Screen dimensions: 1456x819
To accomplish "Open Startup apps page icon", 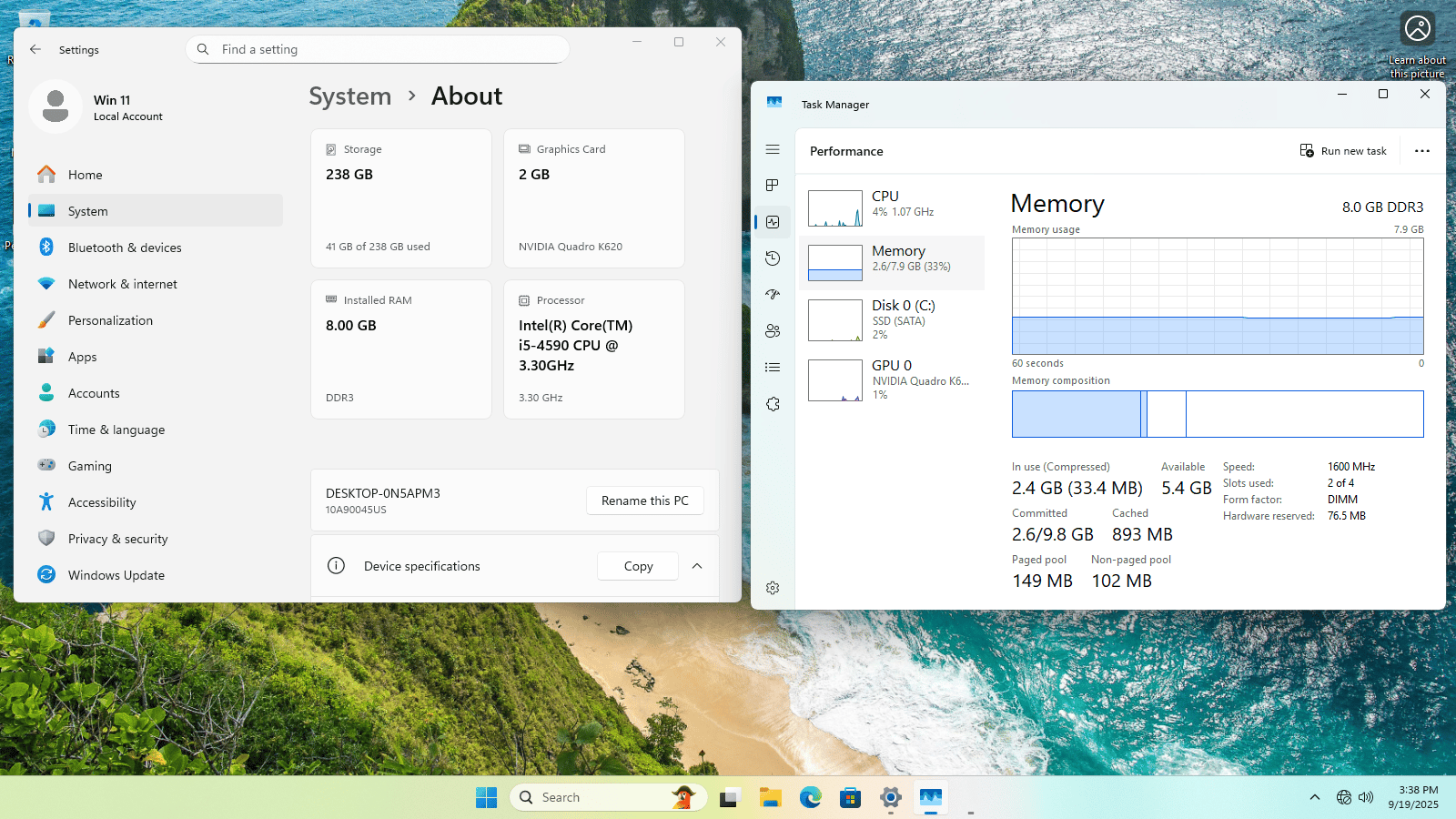I will 773,295.
